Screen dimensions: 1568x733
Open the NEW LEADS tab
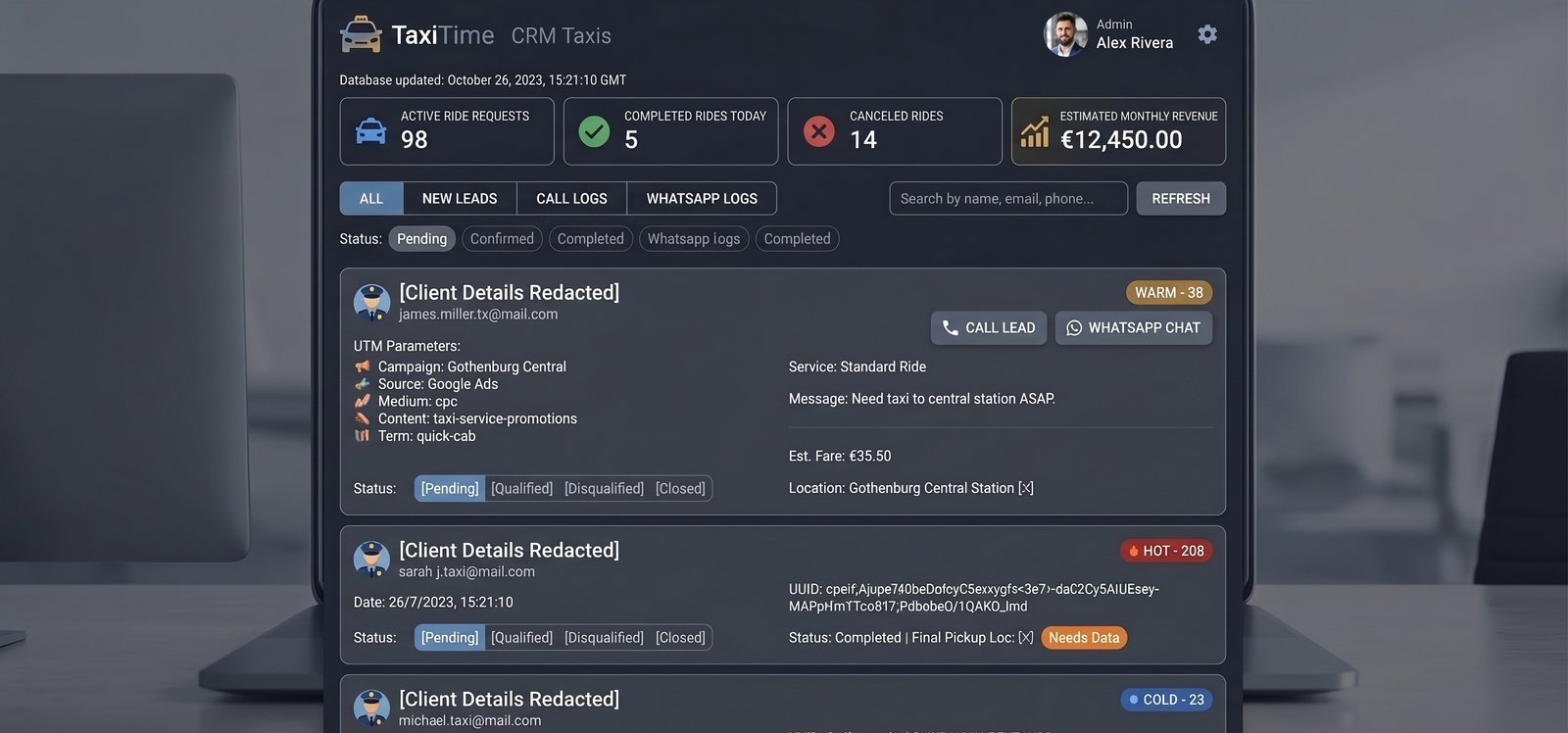click(x=460, y=198)
